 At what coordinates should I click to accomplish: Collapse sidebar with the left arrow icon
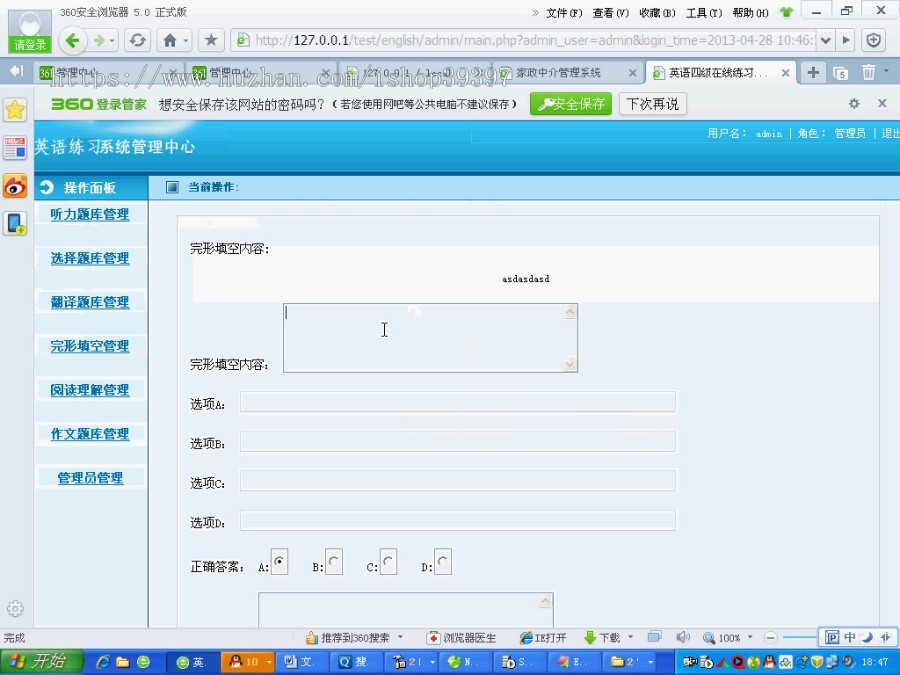point(16,71)
